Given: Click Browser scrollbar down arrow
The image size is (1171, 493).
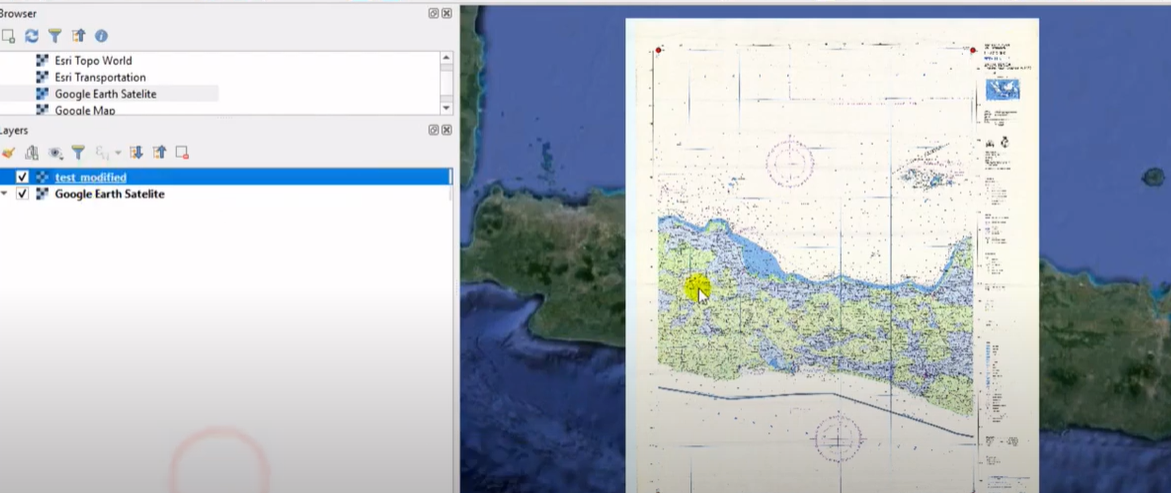Looking at the screenshot, I should pos(447,108).
